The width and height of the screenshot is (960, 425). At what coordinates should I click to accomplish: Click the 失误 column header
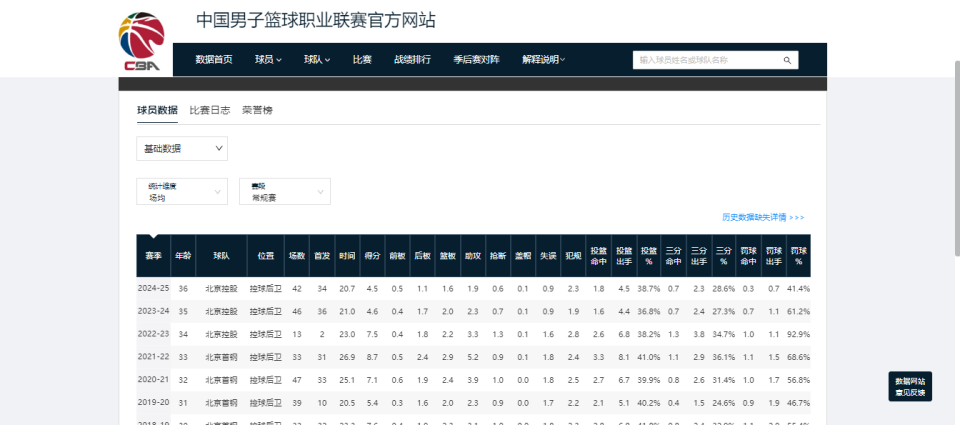[x=548, y=256]
